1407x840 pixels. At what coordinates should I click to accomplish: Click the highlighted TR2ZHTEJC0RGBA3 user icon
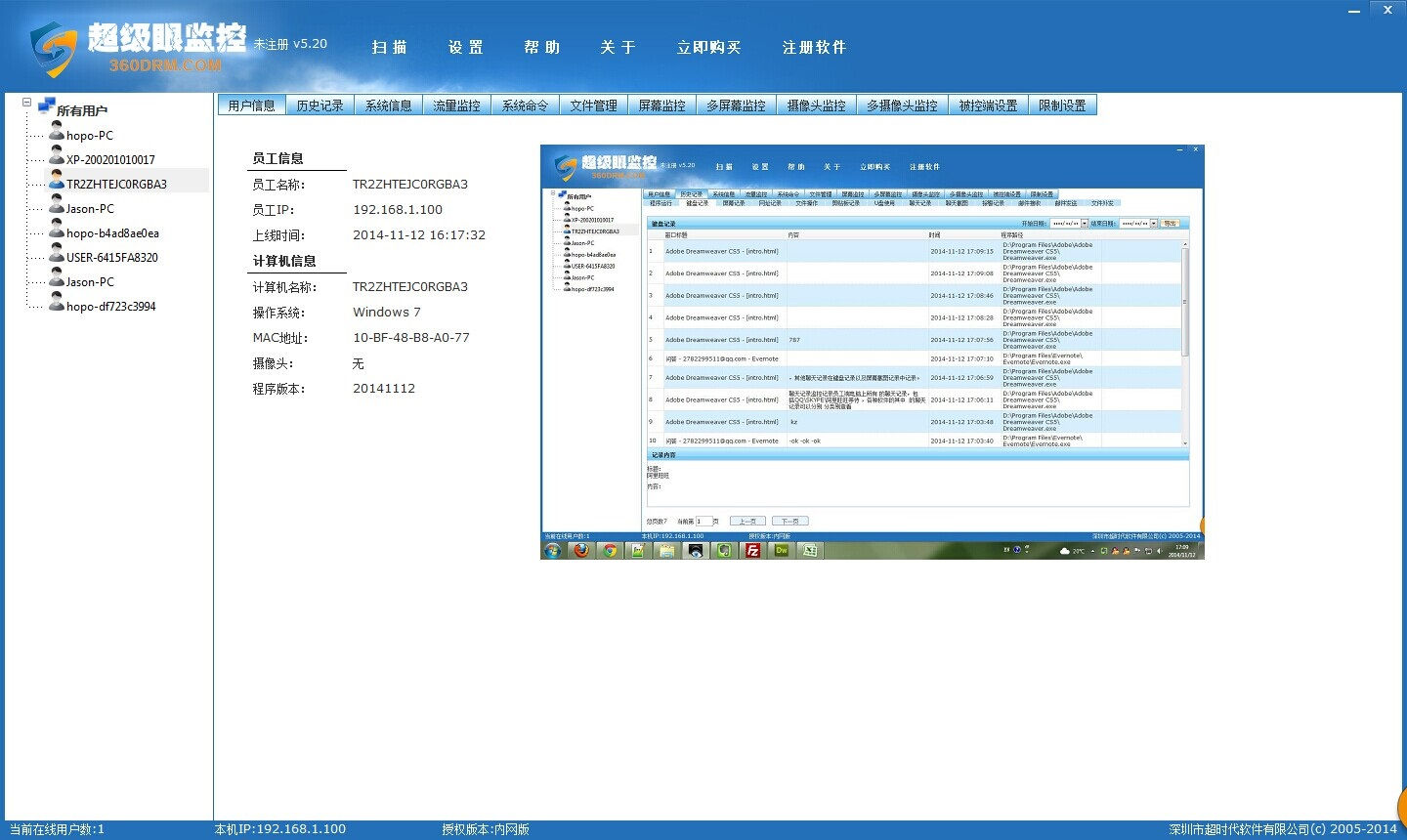(57, 182)
